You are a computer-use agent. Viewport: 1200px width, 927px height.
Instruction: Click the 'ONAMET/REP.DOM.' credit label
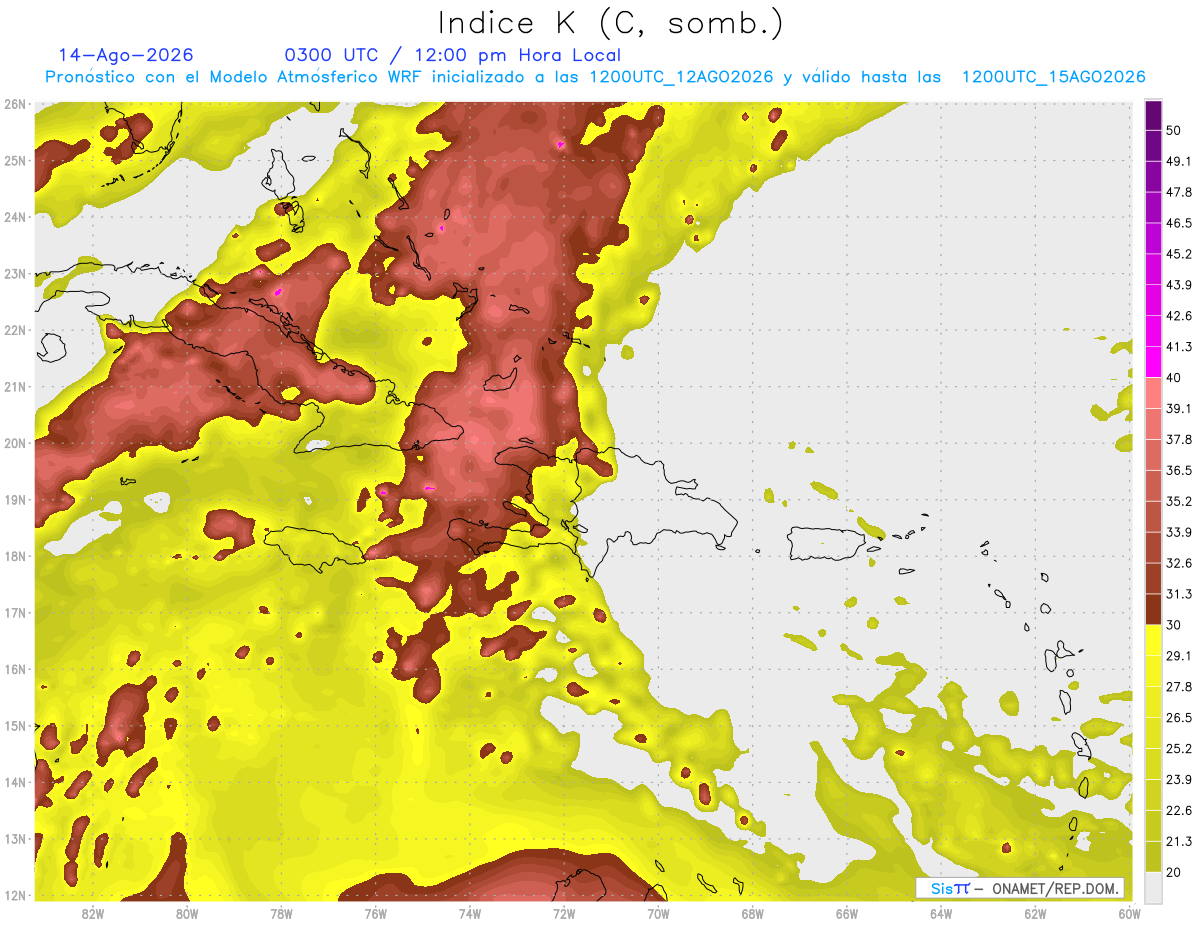click(x=1056, y=888)
